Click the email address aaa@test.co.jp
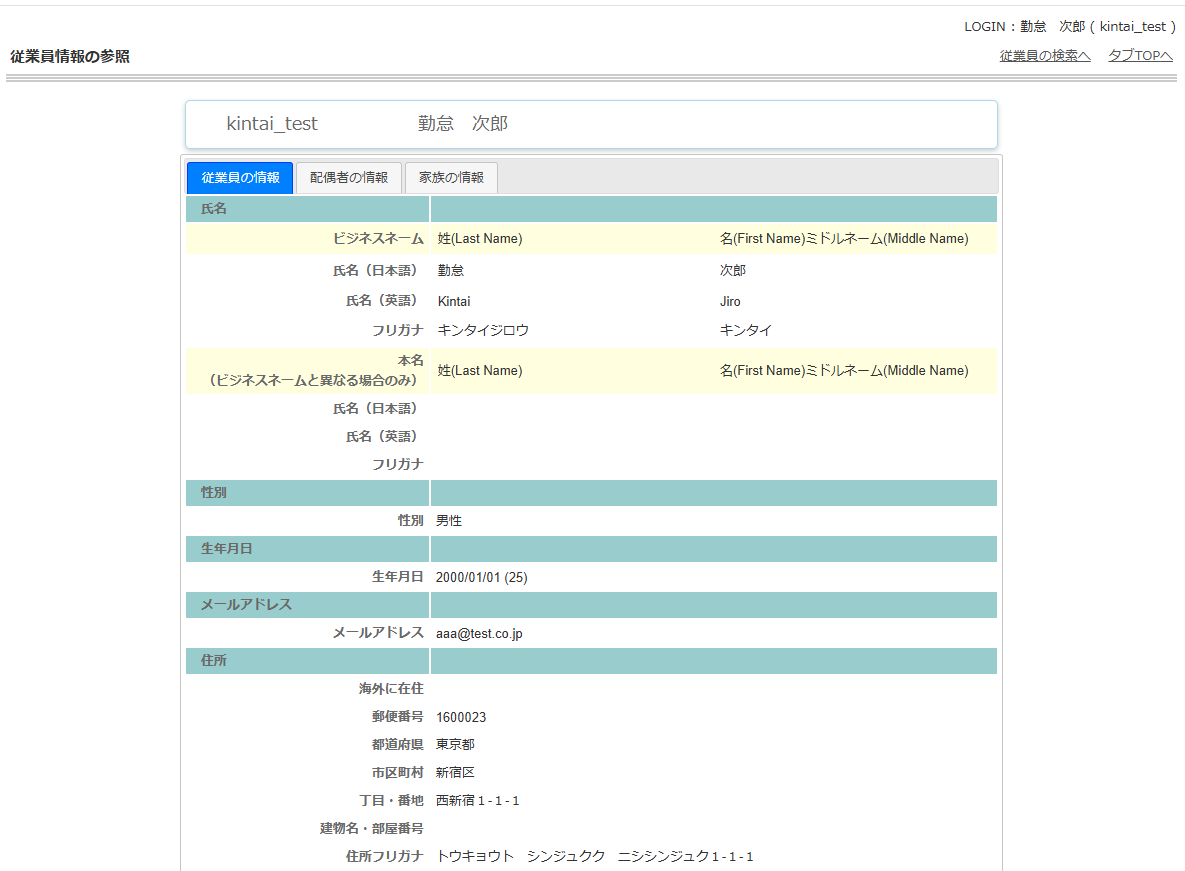Screen dimensions: 1185x871 pyautogui.click(x=479, y=633)
